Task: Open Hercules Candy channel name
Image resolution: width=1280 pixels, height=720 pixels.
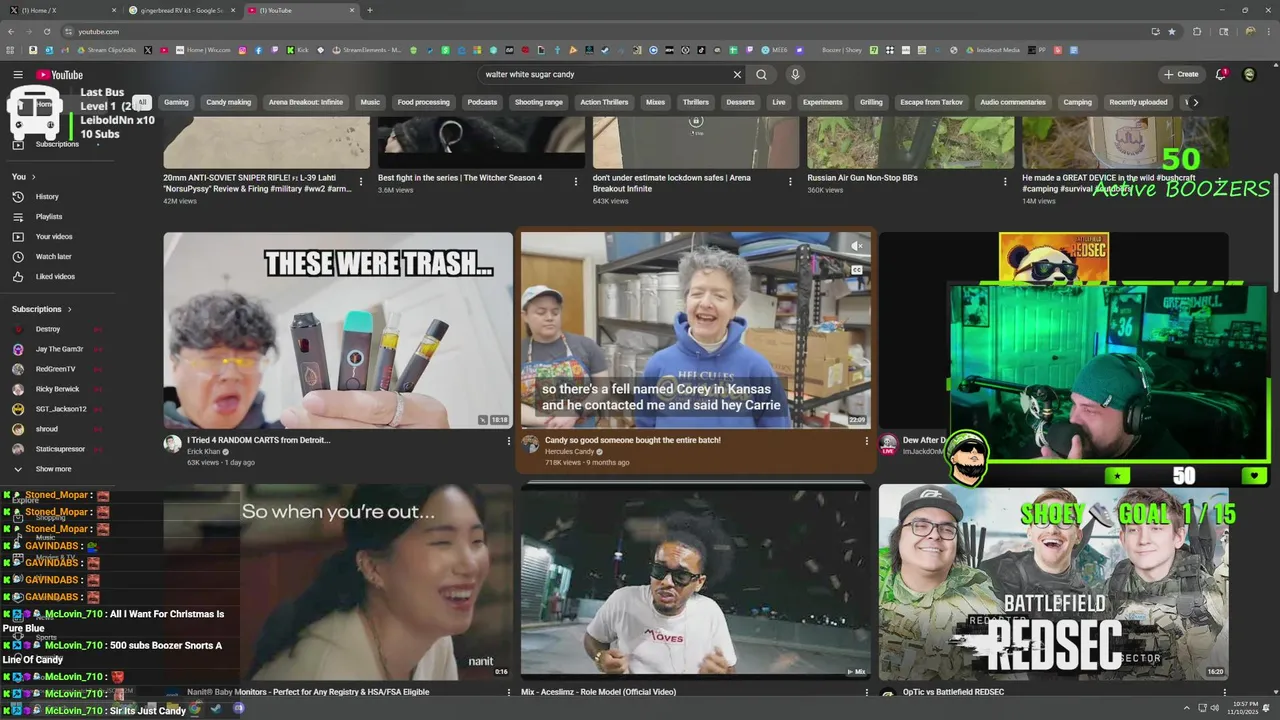Action: click(570, 452)
